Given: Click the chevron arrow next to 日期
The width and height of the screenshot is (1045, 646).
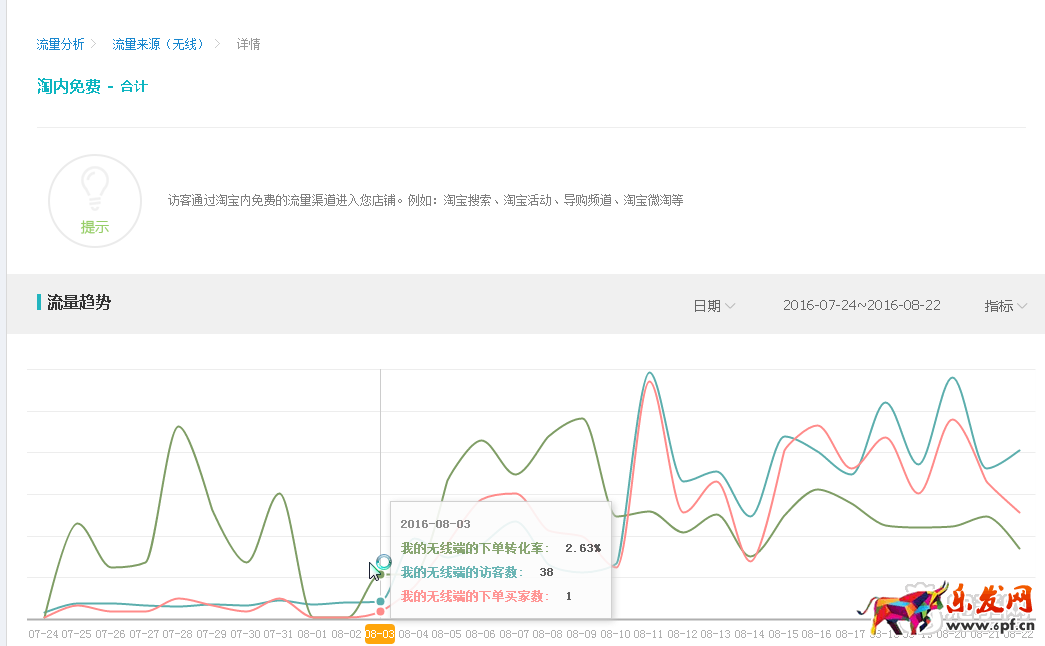Looking at the screenshot, I should 731,306.
